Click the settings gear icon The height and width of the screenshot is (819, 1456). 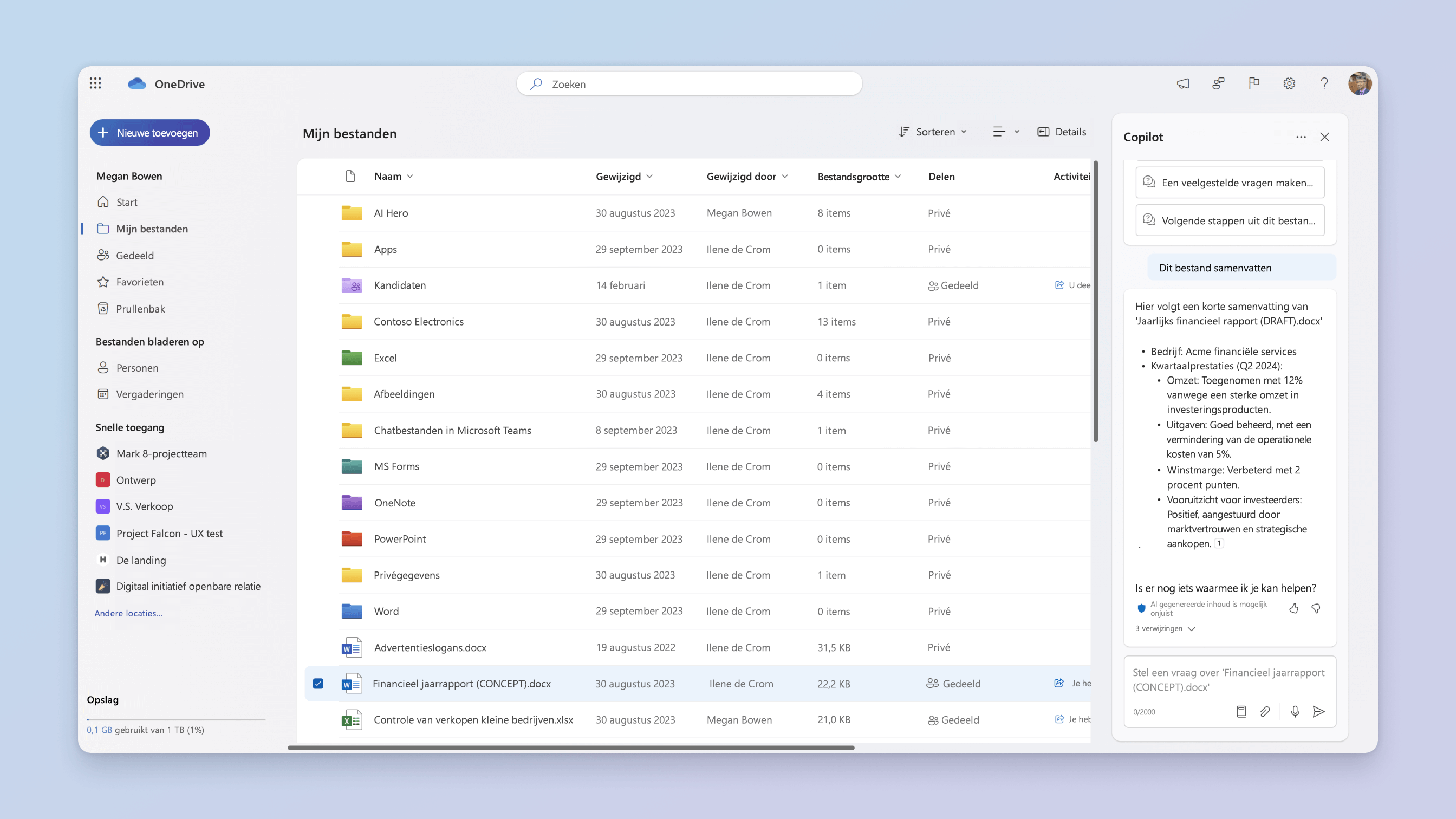pos(1290,83)
